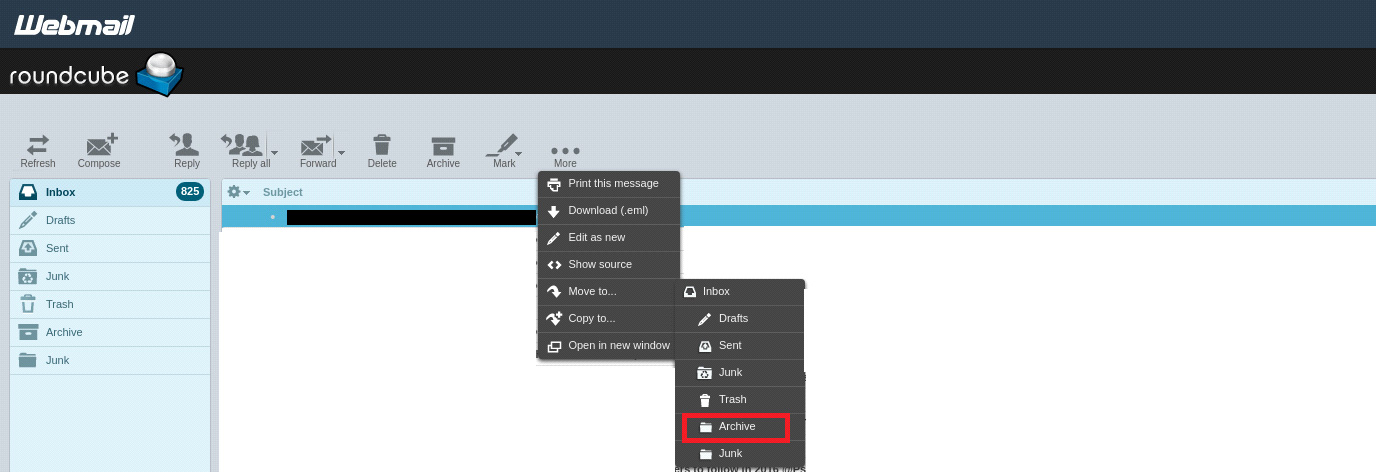The image size is (1376, 472).
Task: Click the Delete trash icon in toolbar
Action: click(381, 146)
